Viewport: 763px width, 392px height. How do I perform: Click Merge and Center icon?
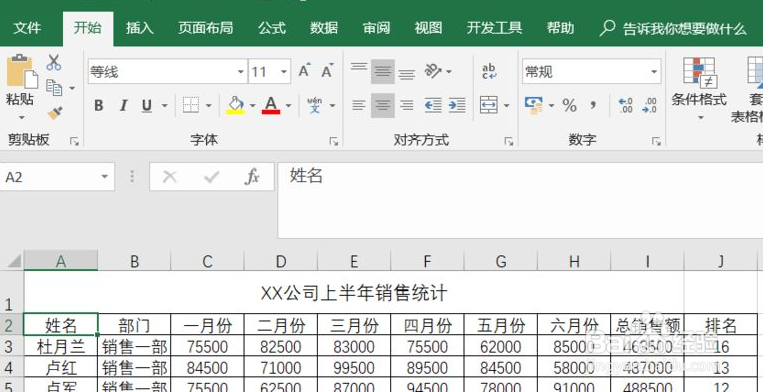pos(489,105)
